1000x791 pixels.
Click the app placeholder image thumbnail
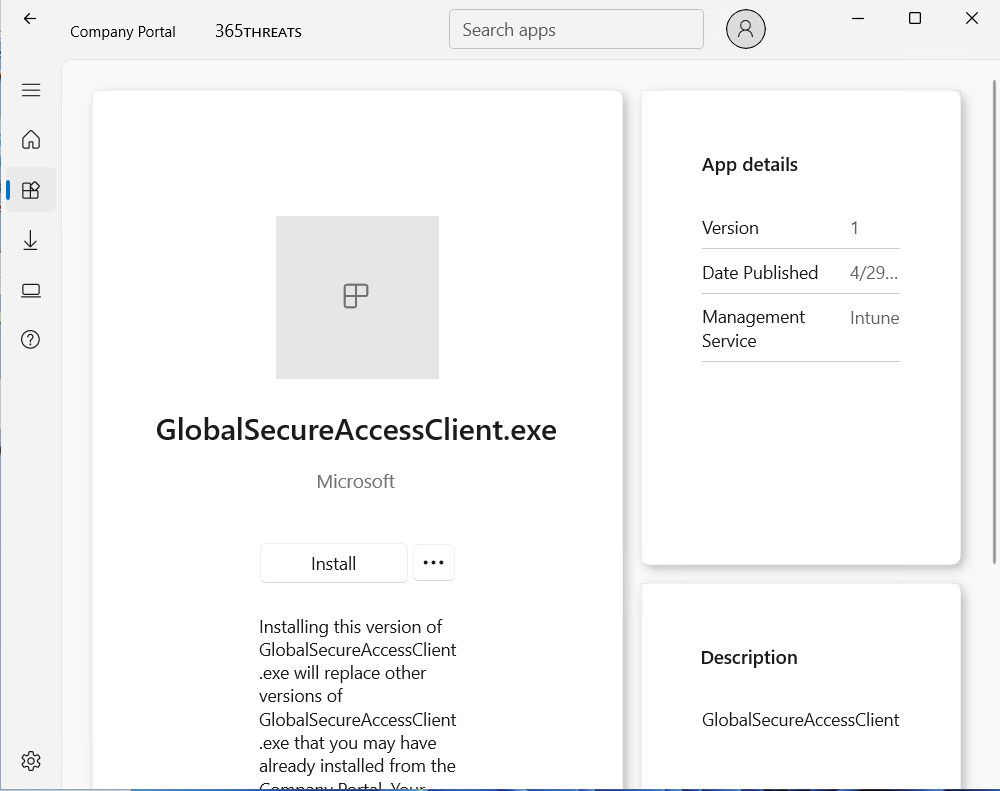point(357,297)
